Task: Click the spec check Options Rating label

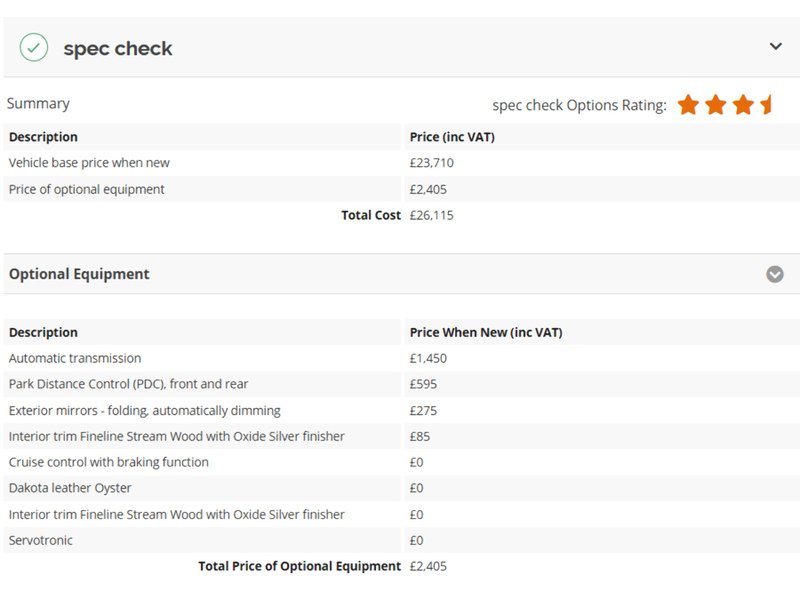Action: 579,105
